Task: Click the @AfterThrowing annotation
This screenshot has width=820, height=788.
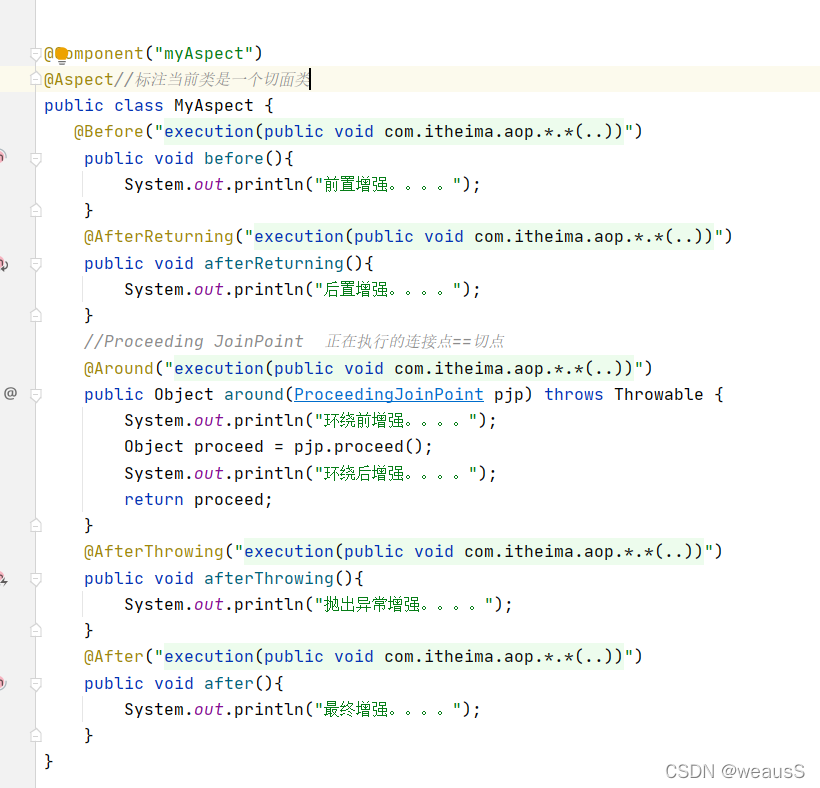Action: [154, 552]
